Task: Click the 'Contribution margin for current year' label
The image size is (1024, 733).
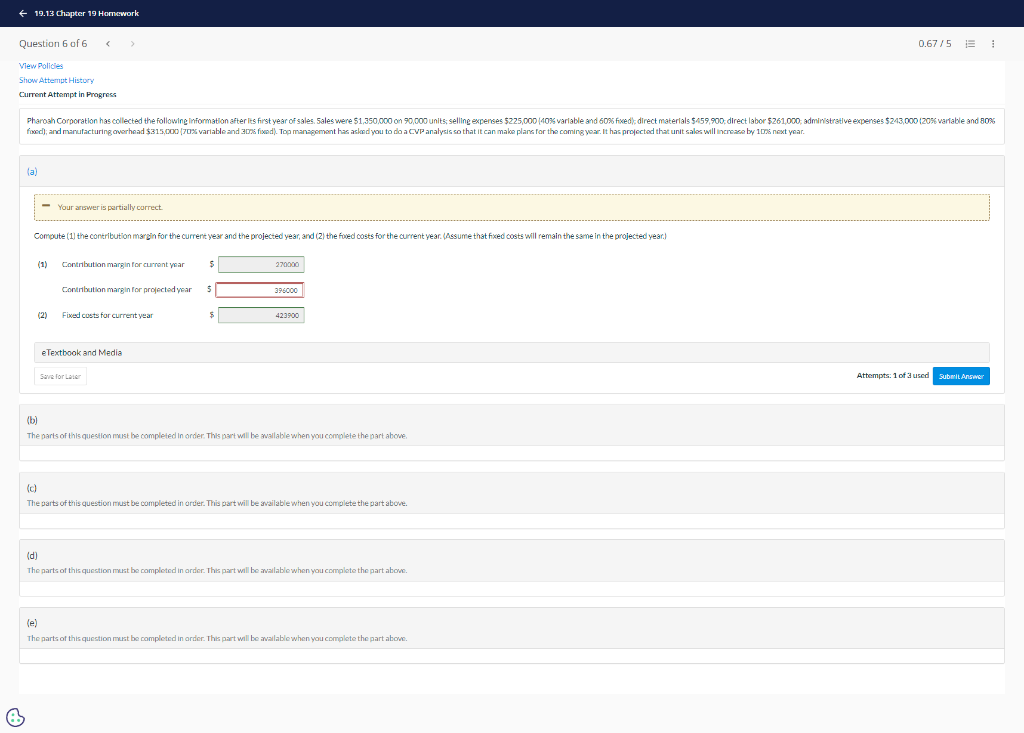Action: pyautogui.click(x=123, y=265)
